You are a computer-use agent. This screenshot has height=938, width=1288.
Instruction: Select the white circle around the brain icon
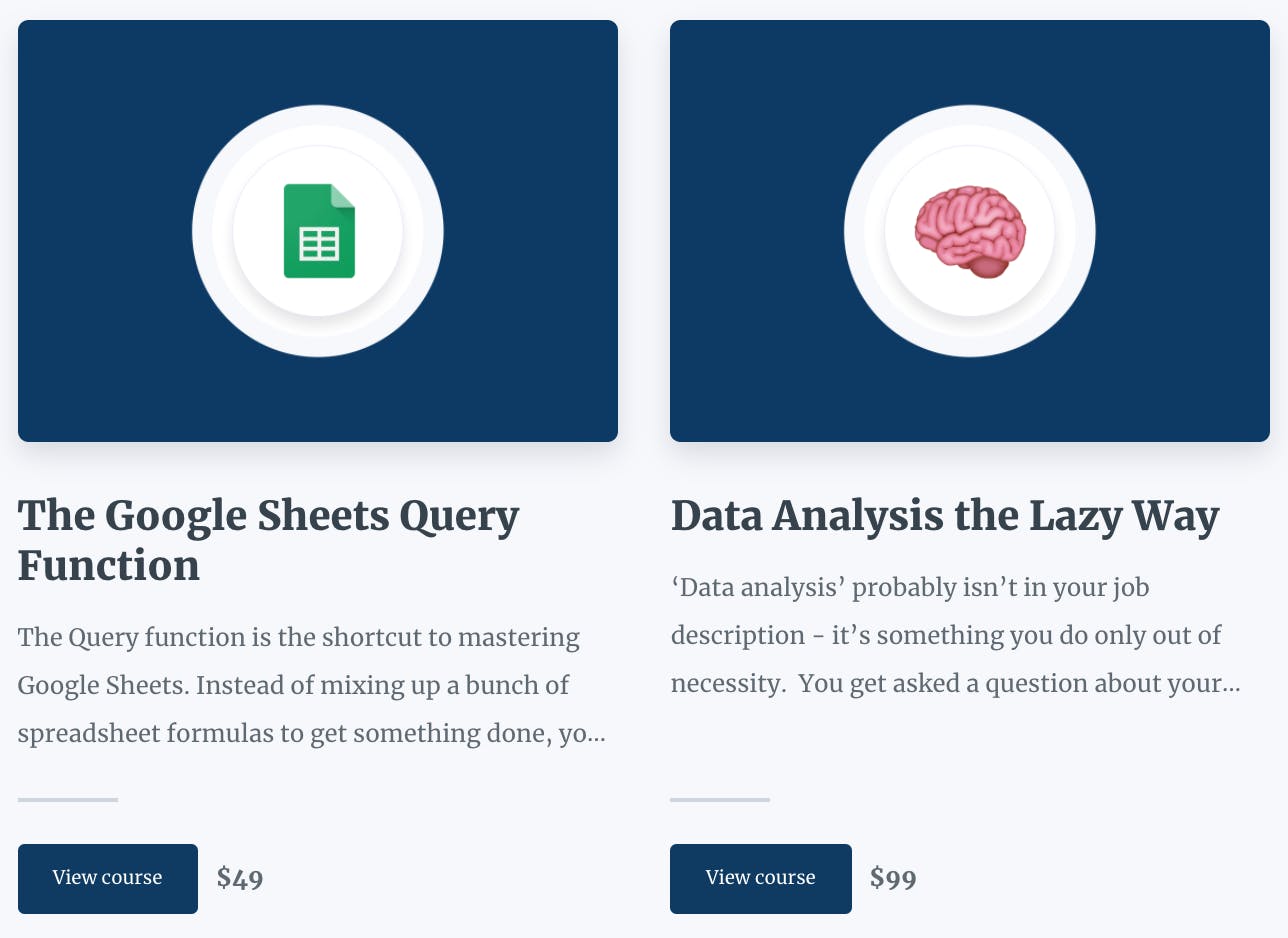point(970,231)
